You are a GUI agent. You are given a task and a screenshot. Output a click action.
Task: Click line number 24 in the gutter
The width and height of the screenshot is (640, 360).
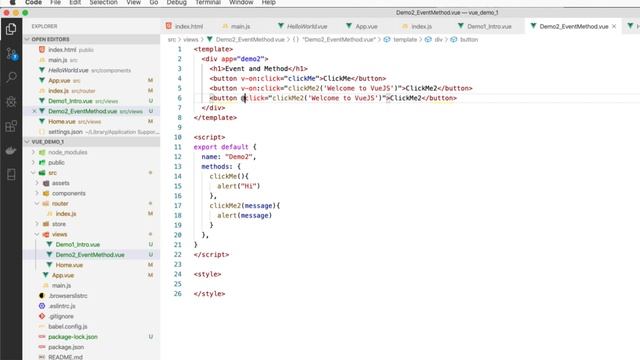(x=178, y=274)
